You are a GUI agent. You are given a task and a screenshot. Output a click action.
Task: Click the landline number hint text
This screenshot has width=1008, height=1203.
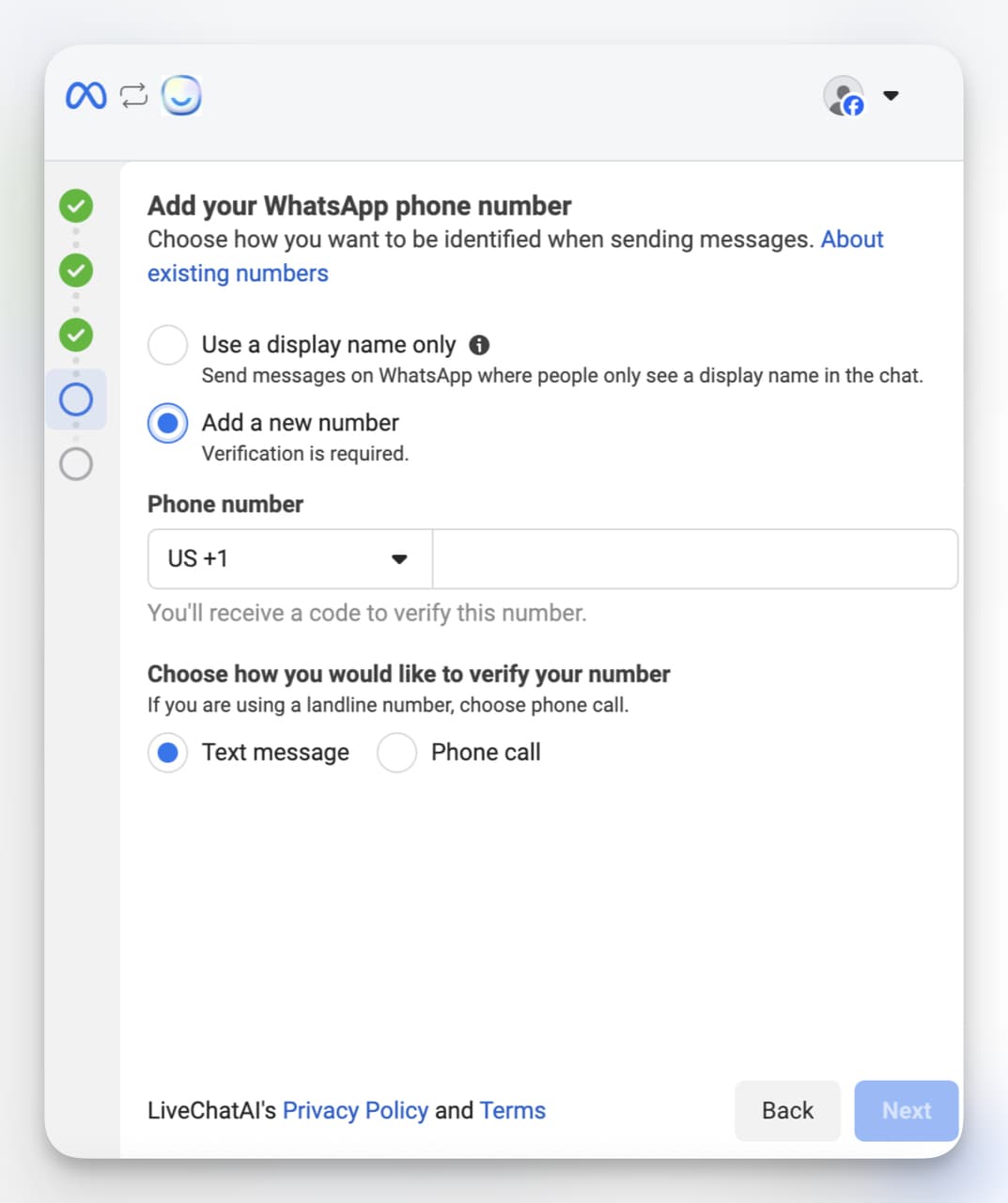tap(388, 705)
